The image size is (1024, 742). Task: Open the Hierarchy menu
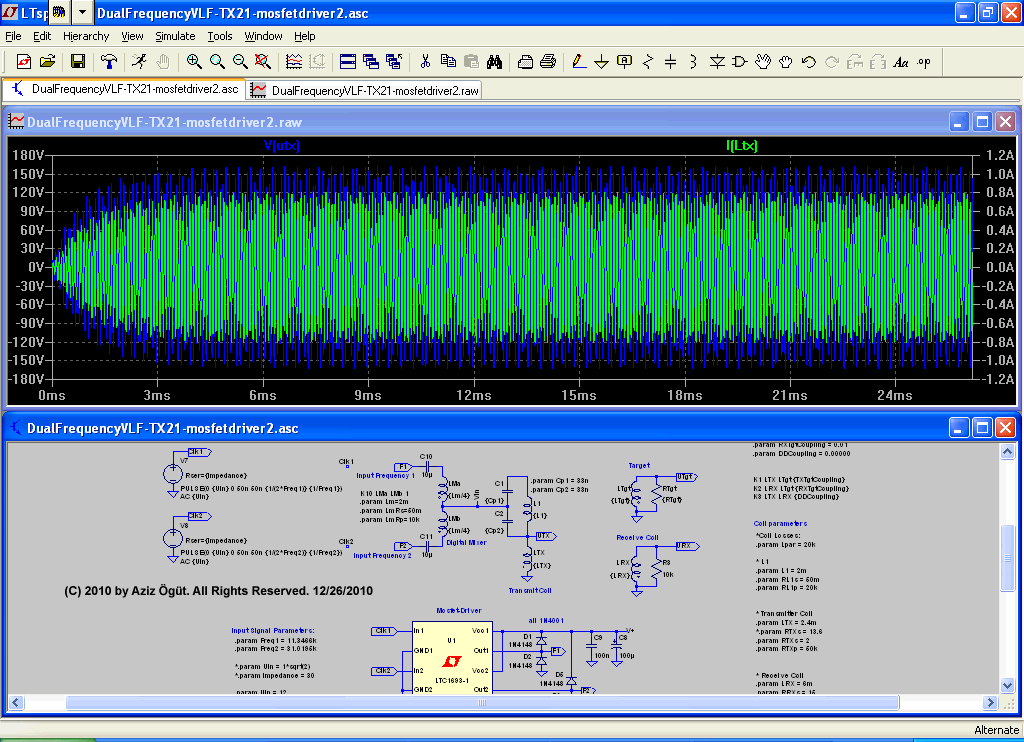(86, 36)
